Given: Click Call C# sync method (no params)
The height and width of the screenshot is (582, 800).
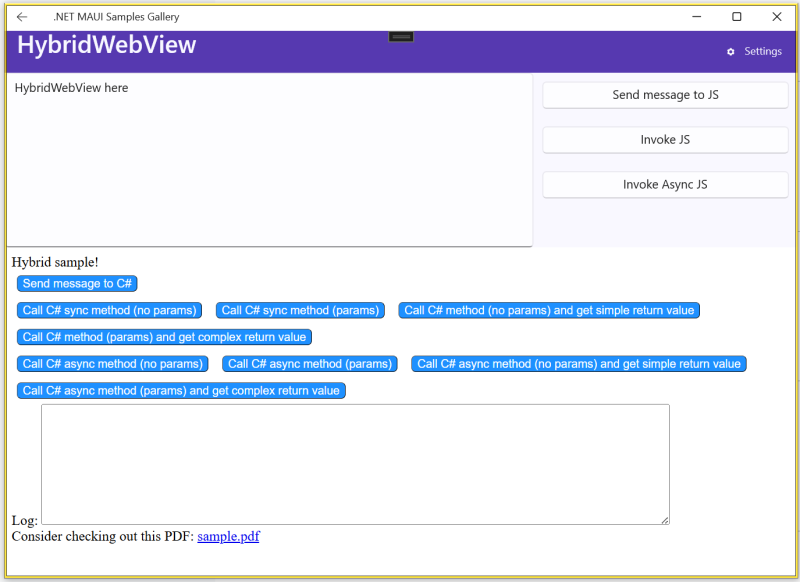Looking at the screenshot, I should pyautogui.click(x=109, y=311).
